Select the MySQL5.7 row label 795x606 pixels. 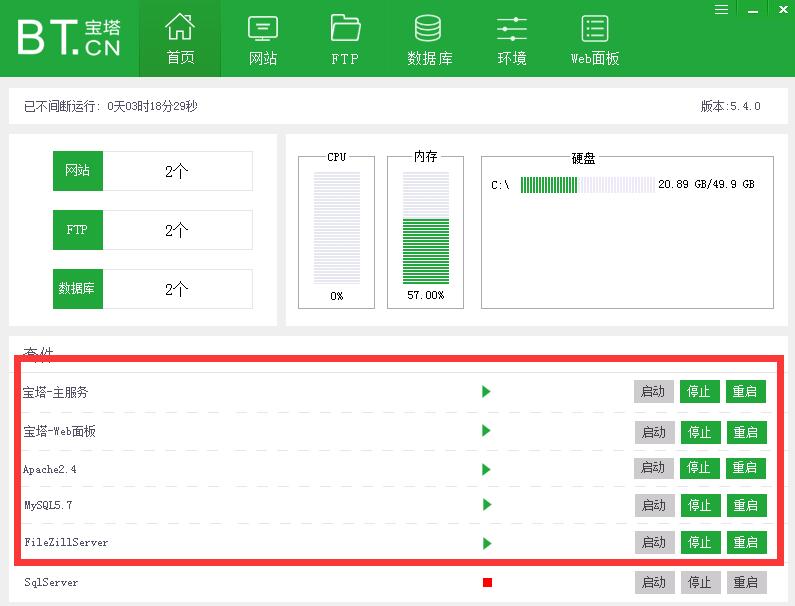click(48, 505)
